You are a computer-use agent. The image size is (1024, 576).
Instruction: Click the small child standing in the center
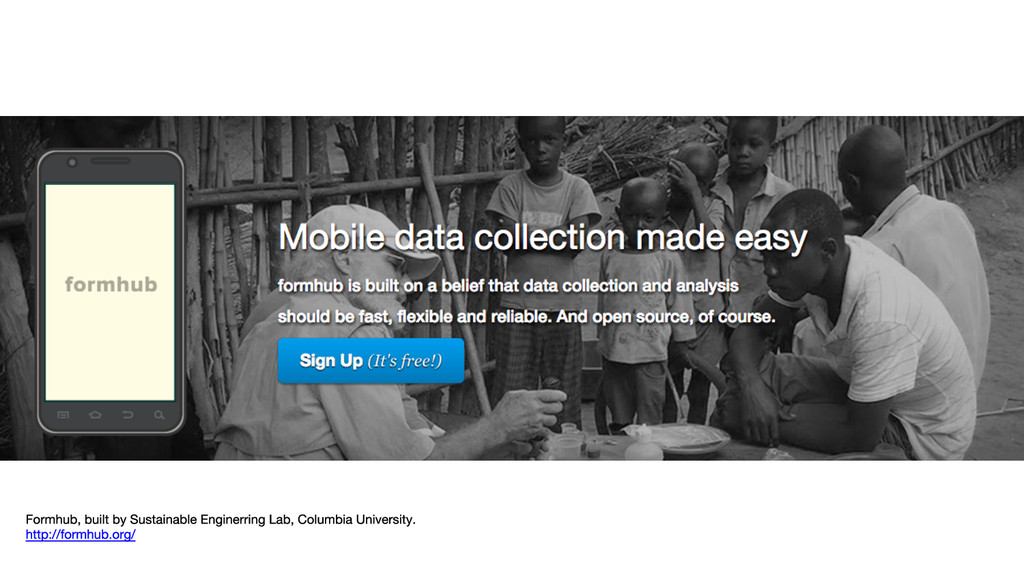coord(643,300)
